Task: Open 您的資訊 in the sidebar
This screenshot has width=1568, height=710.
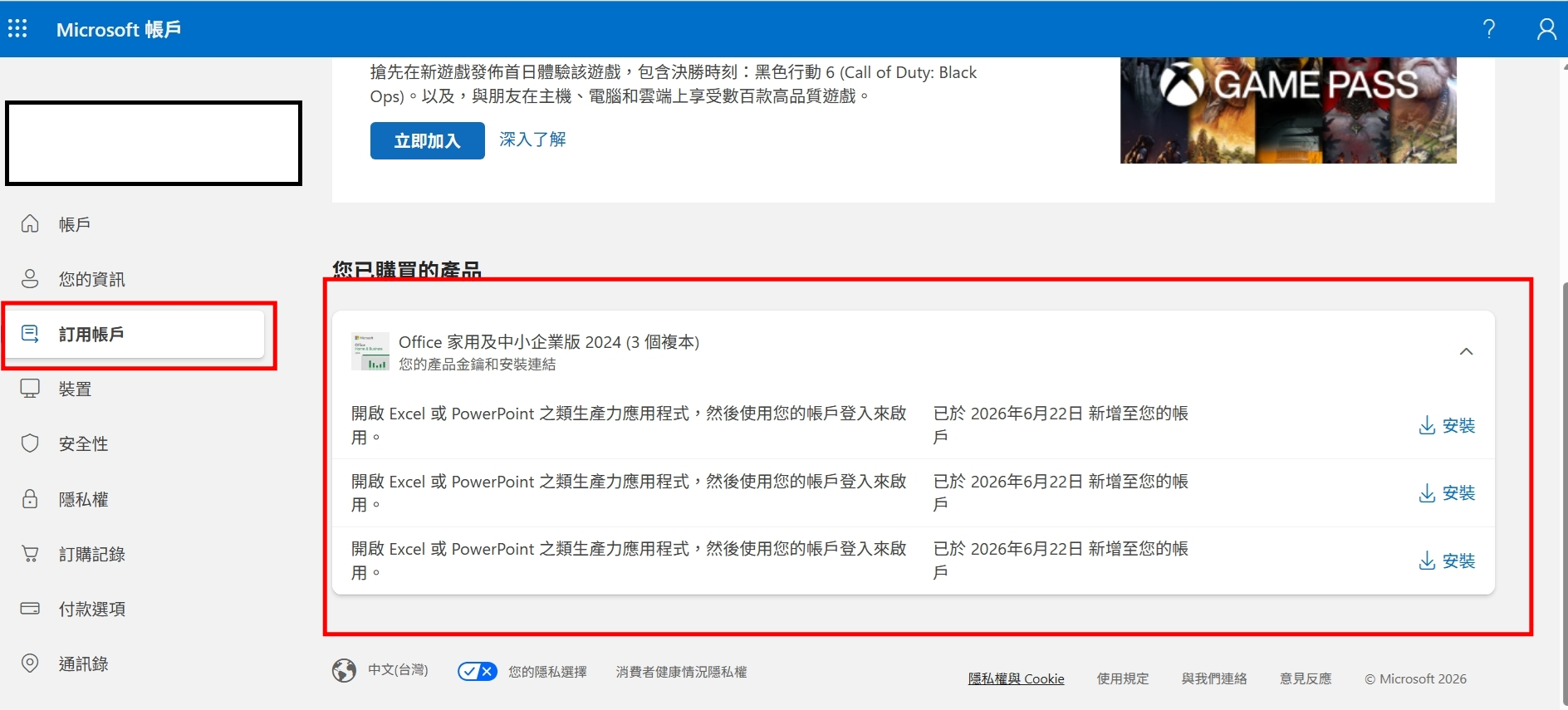Action: (92, 279)
